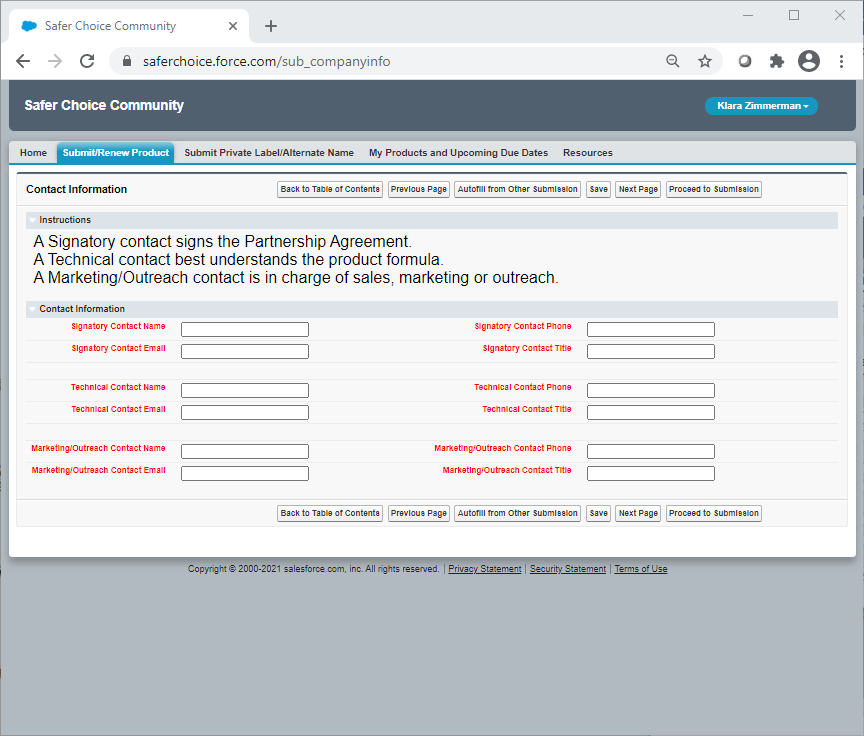Open My Products and Upcoming Due Dates tab
The width and height of the screenshot is (864, 736).
tap(458, 153)
